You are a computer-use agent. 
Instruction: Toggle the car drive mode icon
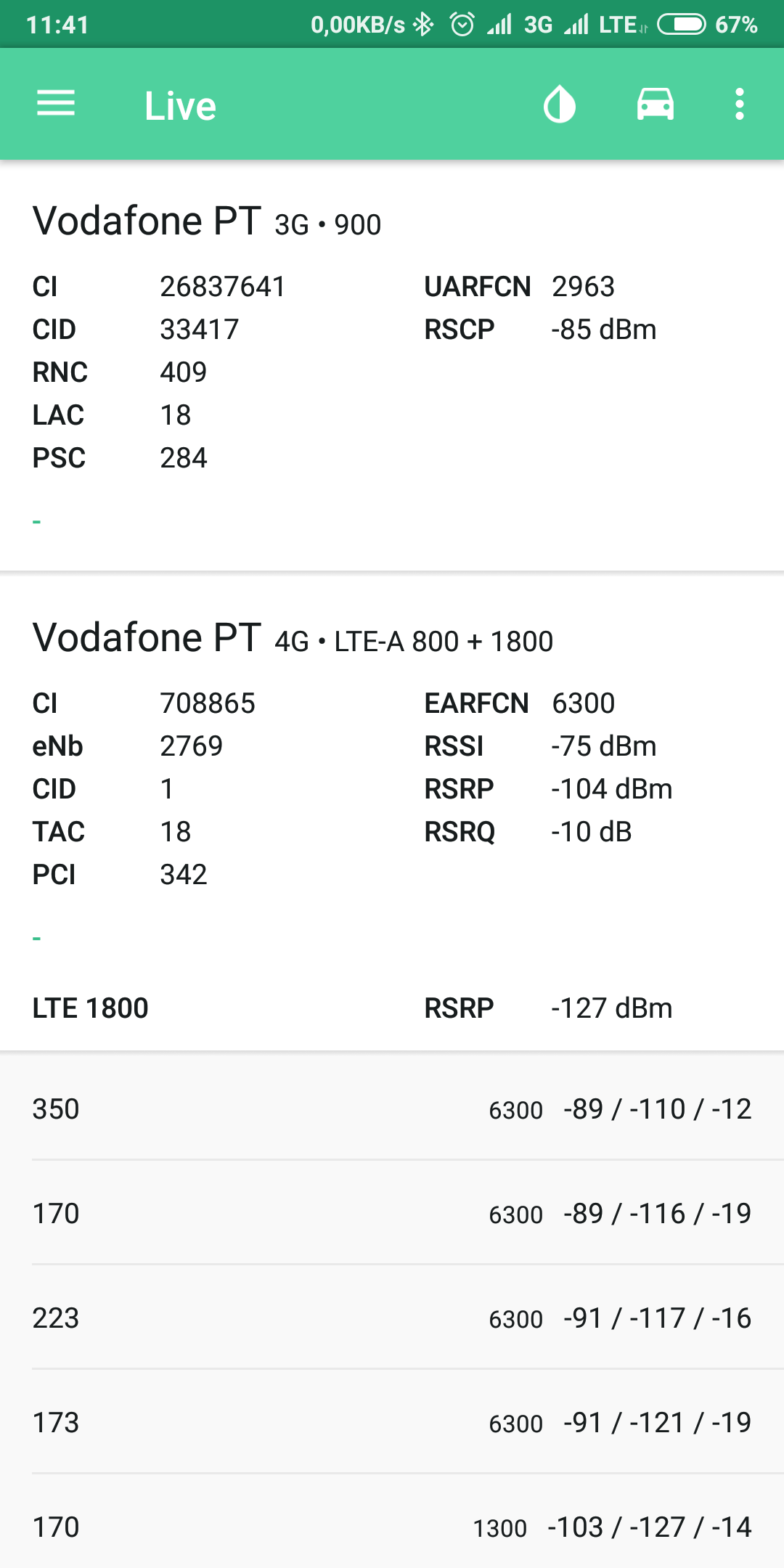click(655, 105)
